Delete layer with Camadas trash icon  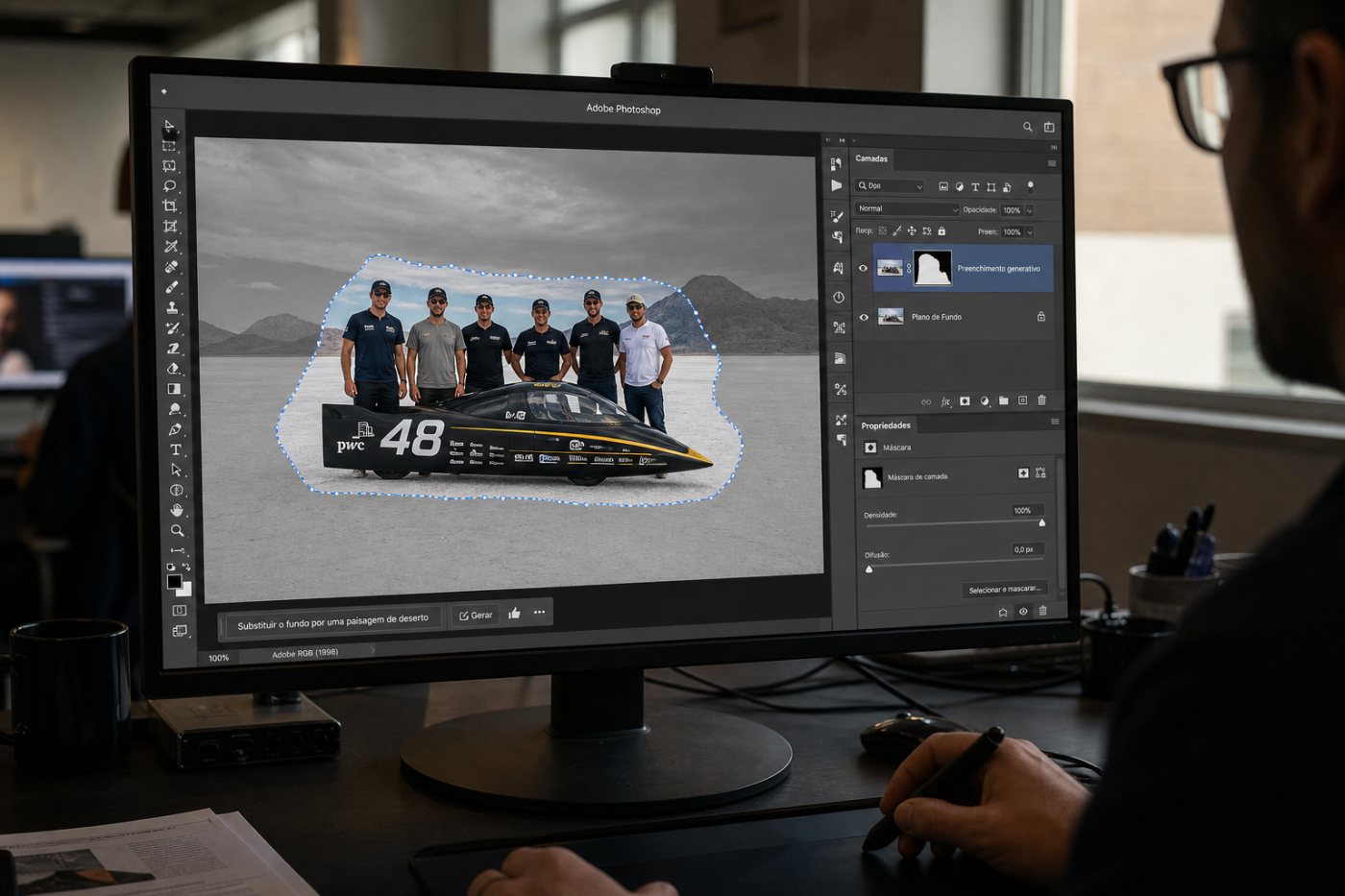(1041, 400)
